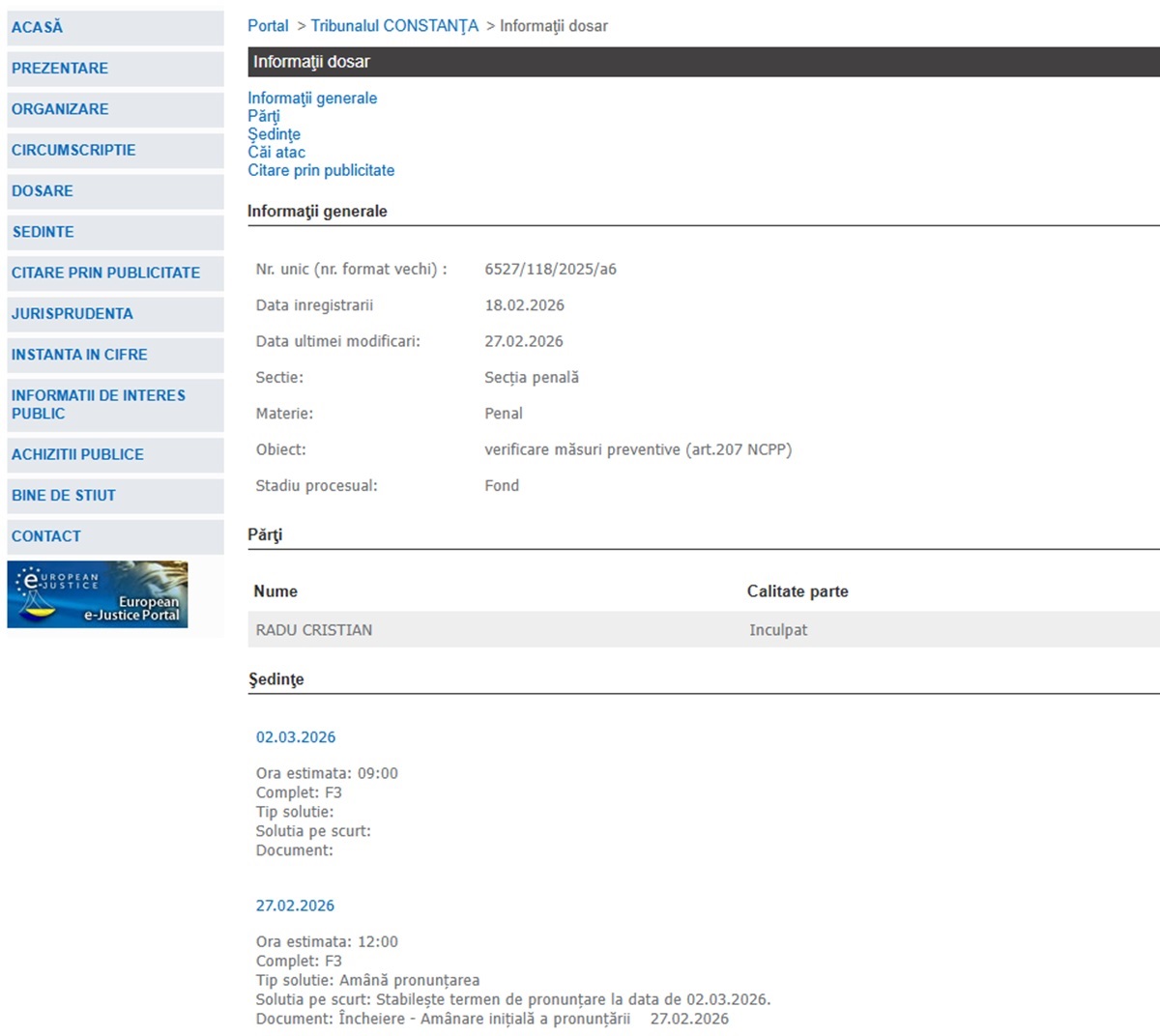Open Citare prin publicitate anchor link
The width and height of the screenshot is (1160, 1036).
321,170
